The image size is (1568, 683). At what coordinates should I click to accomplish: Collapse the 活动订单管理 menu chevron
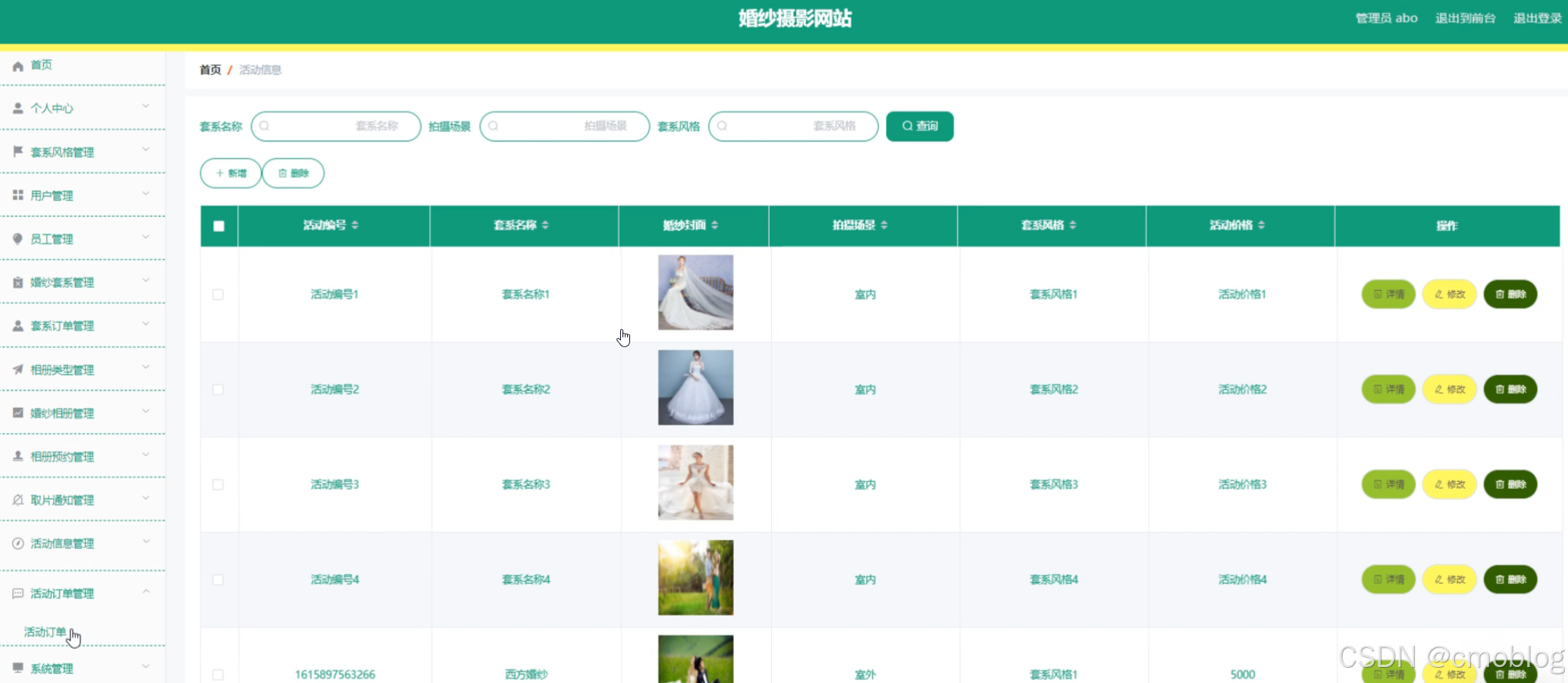click(x=146, y=591)
